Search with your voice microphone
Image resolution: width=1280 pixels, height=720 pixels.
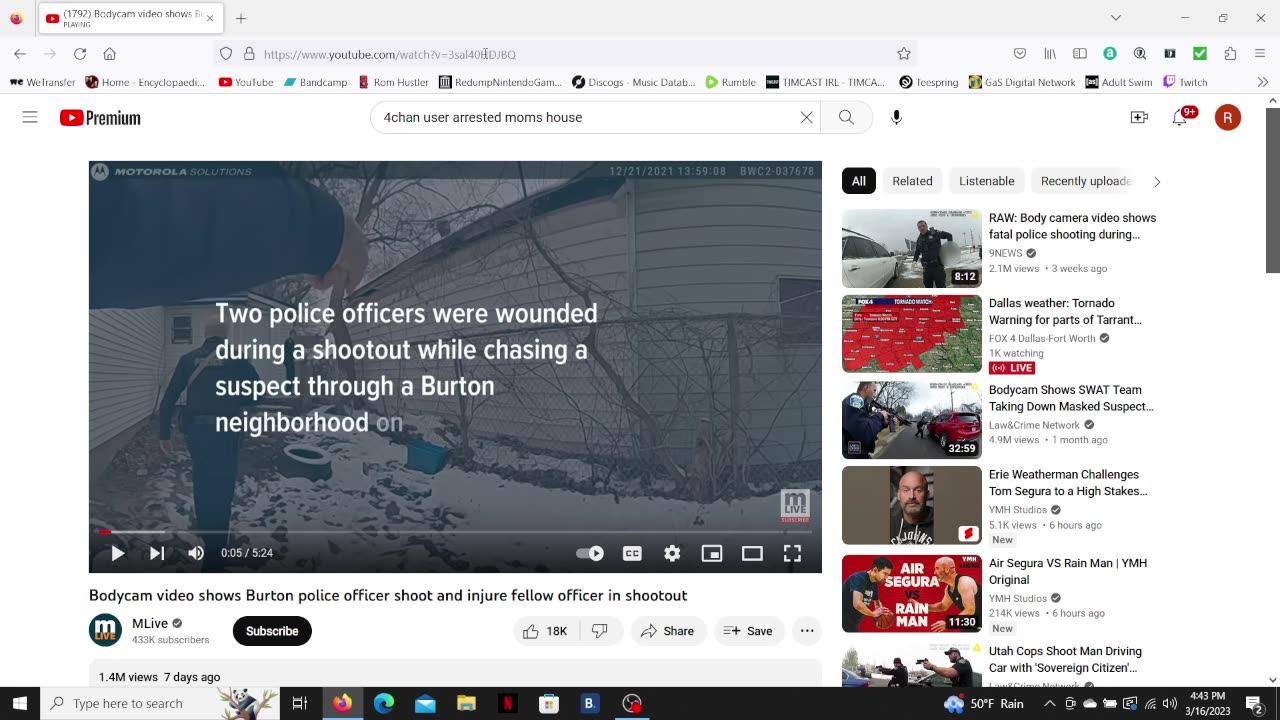896,117
